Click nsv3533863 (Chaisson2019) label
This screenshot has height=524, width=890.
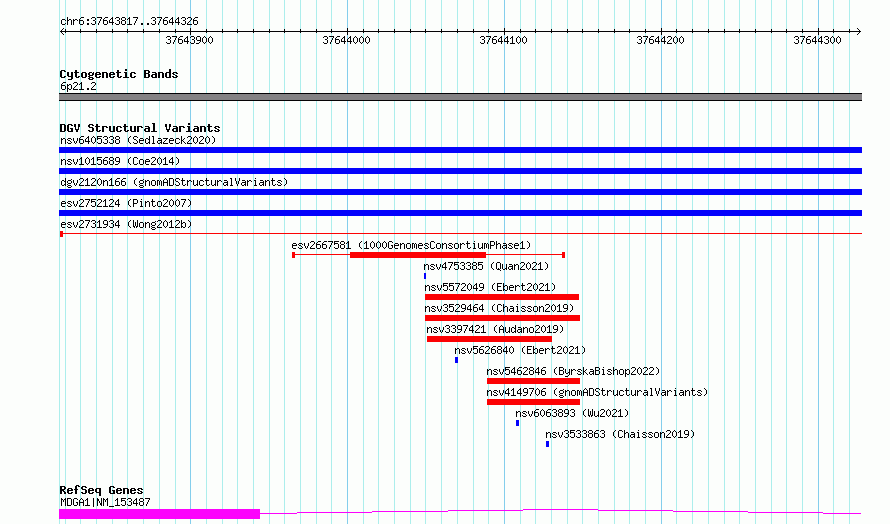[x=620, y=434]
